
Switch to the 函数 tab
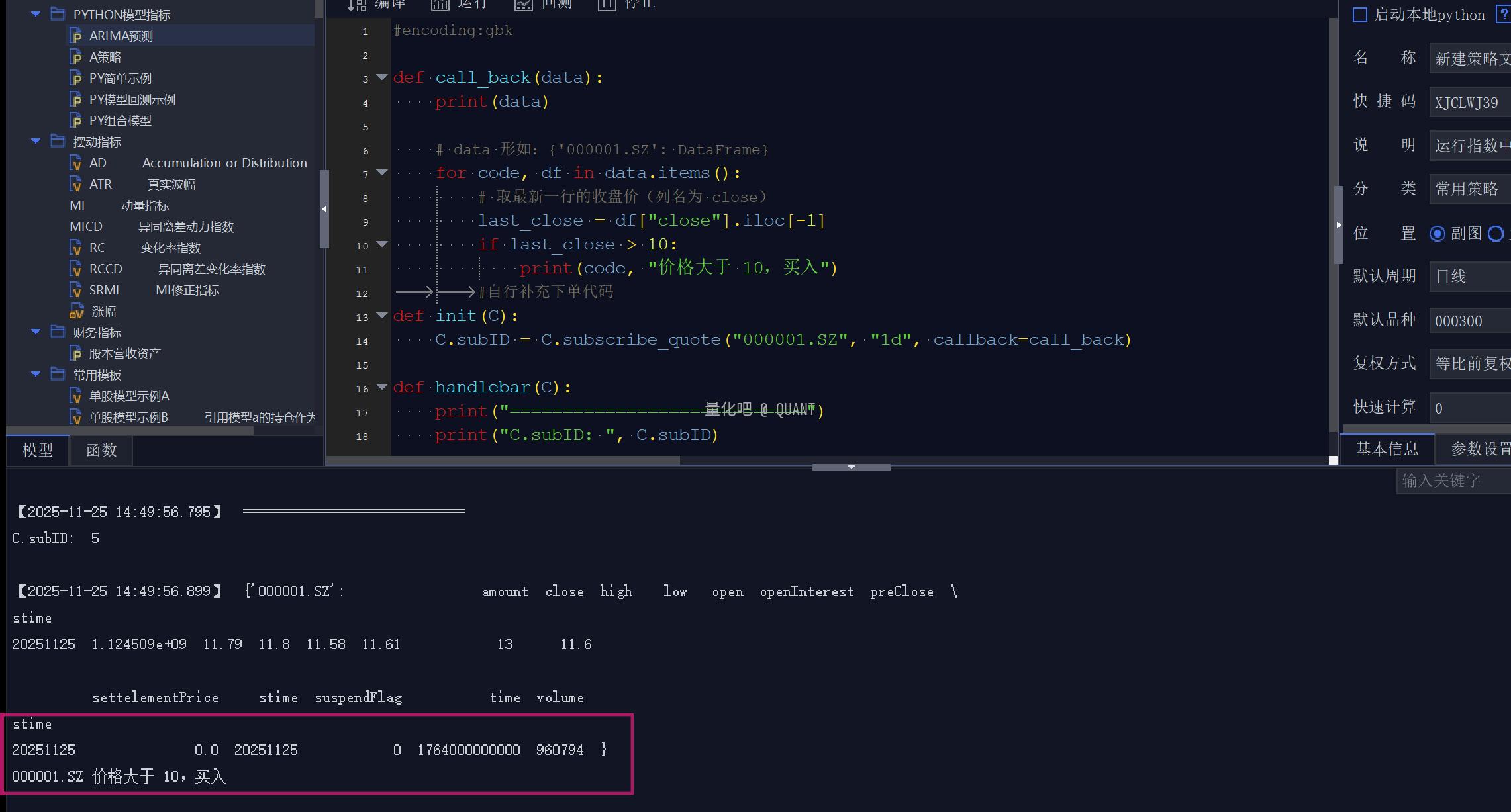point(101,450)
